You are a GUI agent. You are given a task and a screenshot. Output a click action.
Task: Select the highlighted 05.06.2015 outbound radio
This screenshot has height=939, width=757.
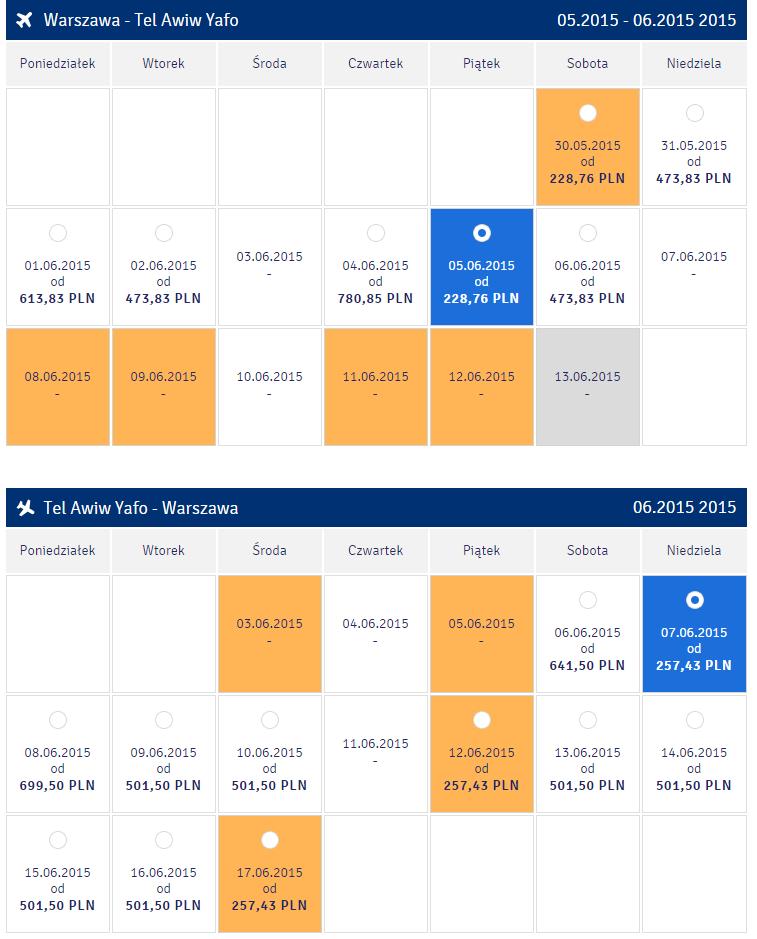point(482,232)
